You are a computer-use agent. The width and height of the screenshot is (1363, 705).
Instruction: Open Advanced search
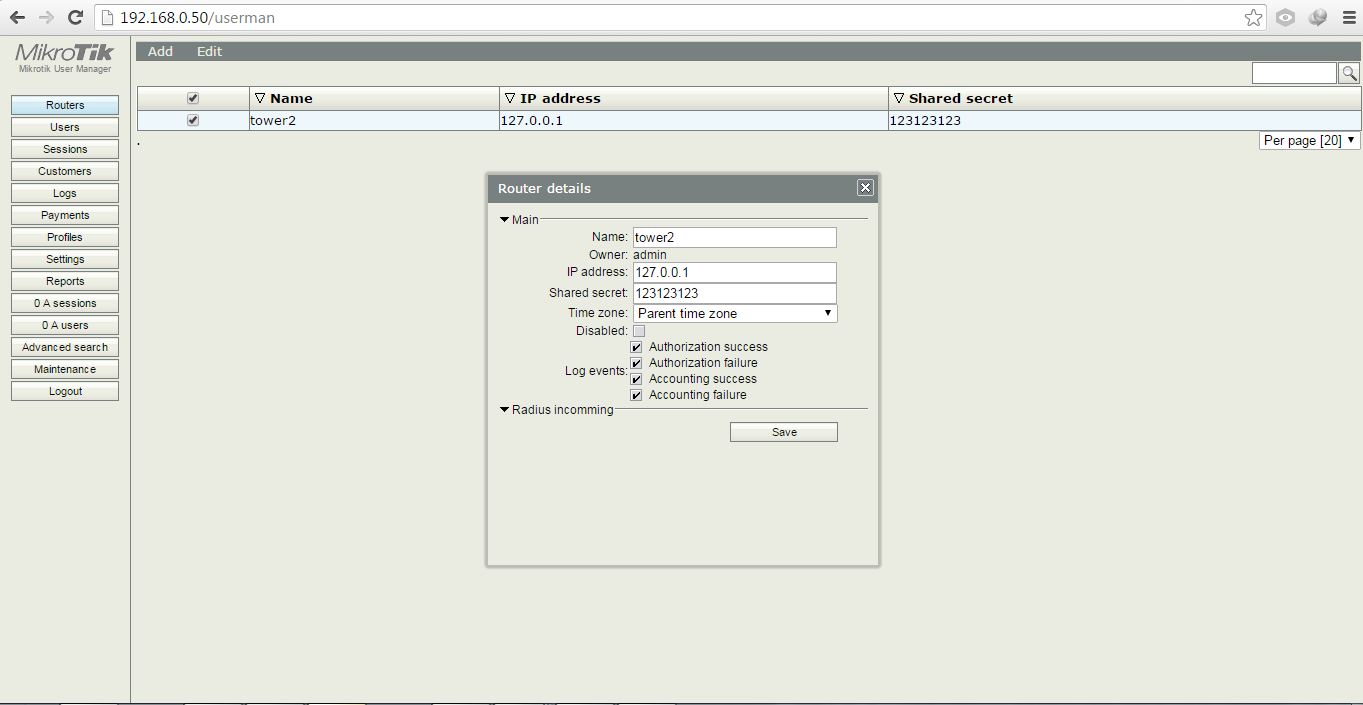(x=65, y=347)
